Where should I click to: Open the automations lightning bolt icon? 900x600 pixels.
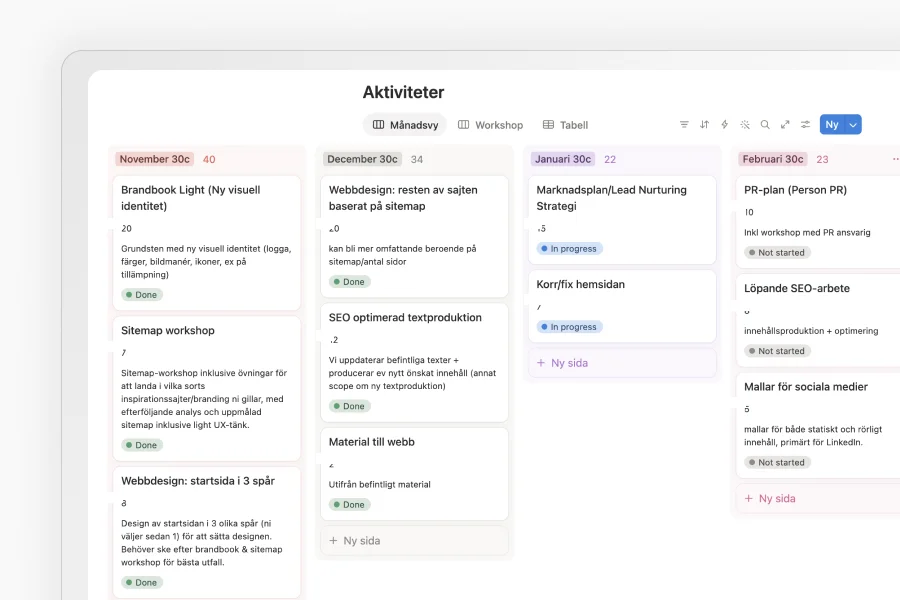(x=724, y=125)
